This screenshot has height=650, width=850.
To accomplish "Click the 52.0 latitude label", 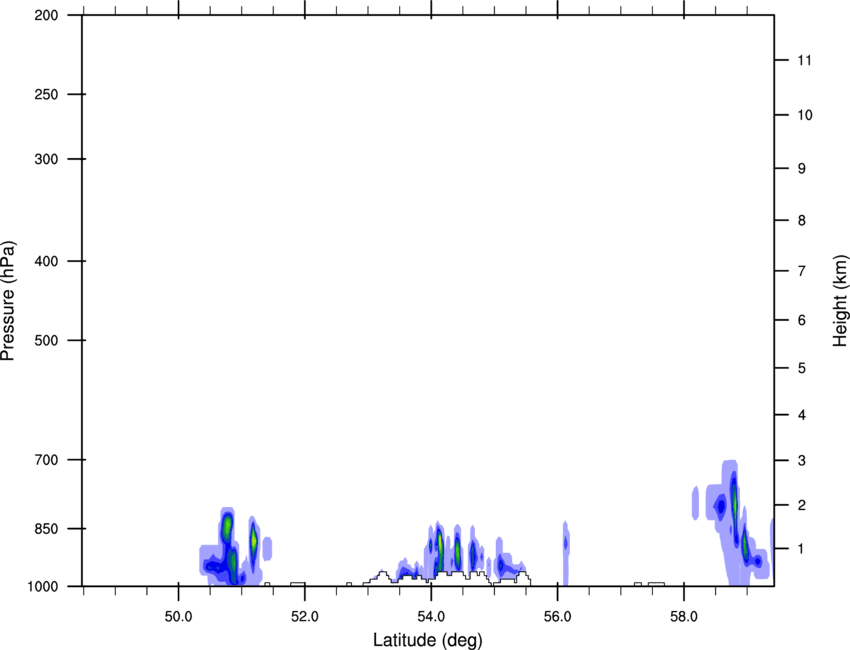I will (305, 616).
